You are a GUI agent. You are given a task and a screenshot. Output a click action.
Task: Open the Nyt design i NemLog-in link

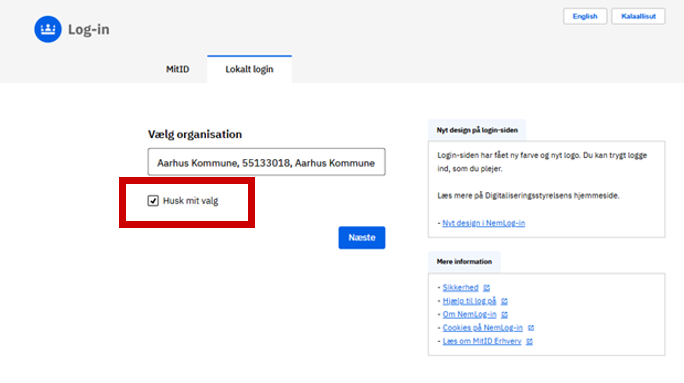coord(483,223)
